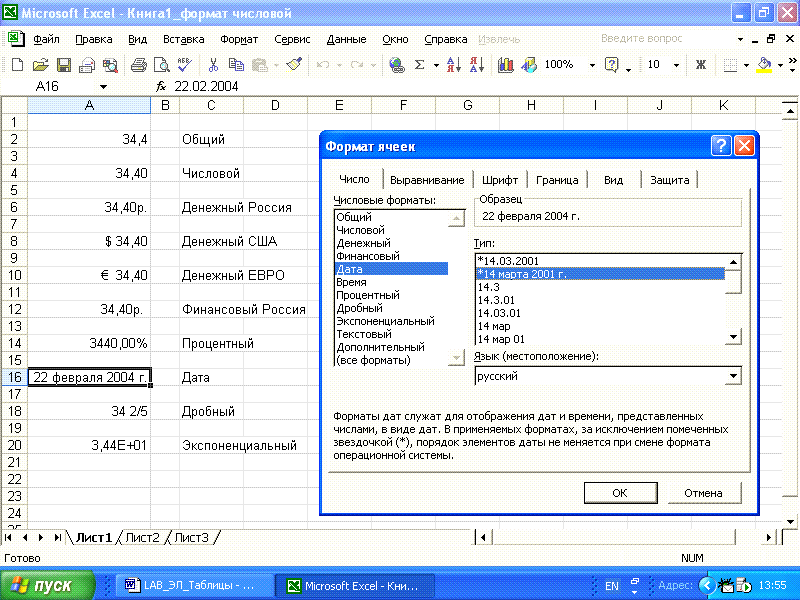Click the dialog's question-mark help button
800x600 pixels.
coord(721,146)
